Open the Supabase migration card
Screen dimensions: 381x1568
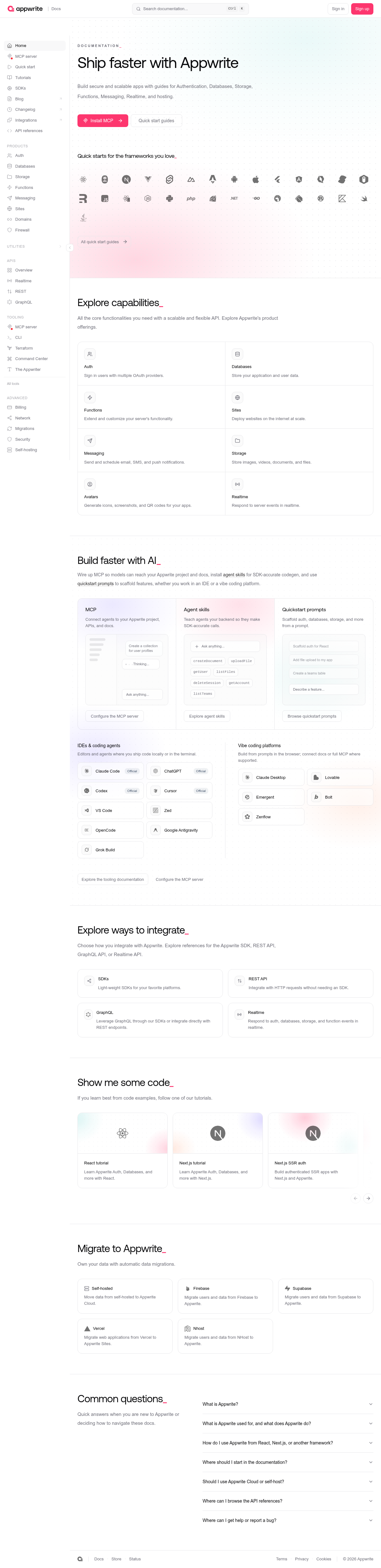click(x=326, y=1297)
